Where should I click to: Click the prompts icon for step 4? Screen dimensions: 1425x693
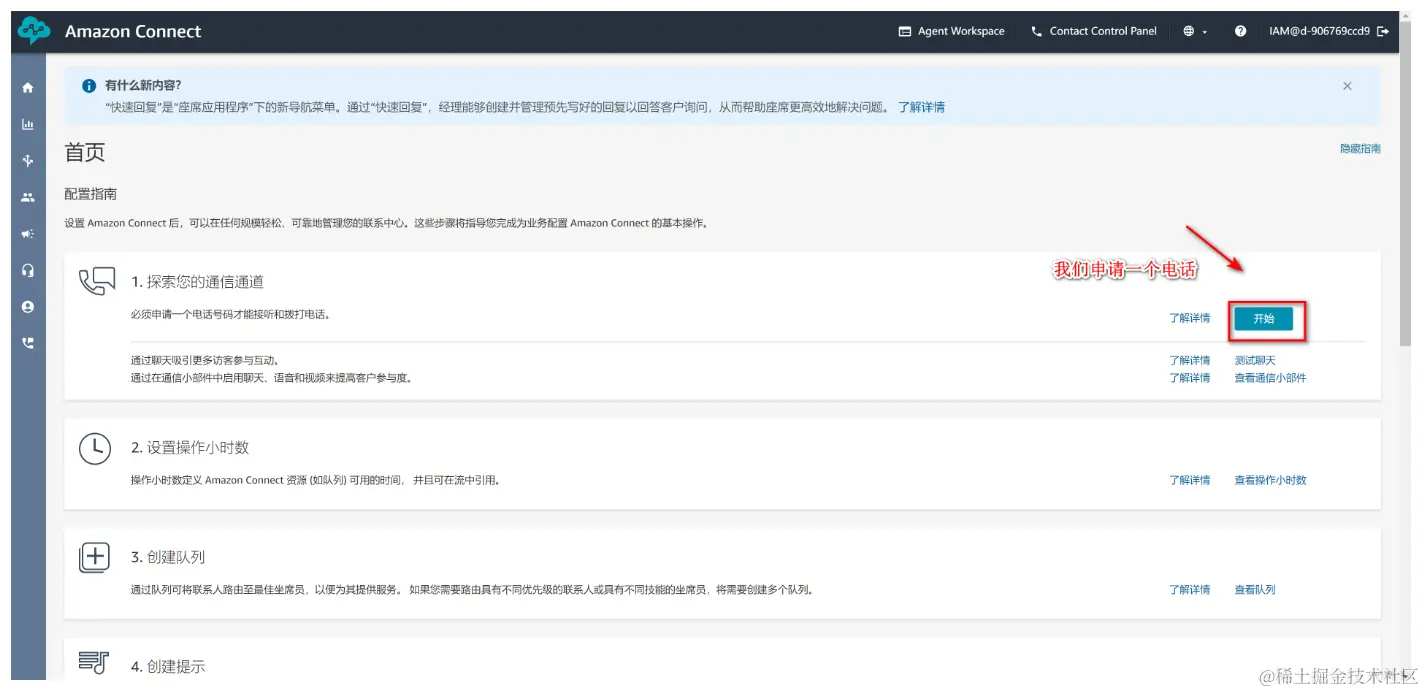(93, 661)
